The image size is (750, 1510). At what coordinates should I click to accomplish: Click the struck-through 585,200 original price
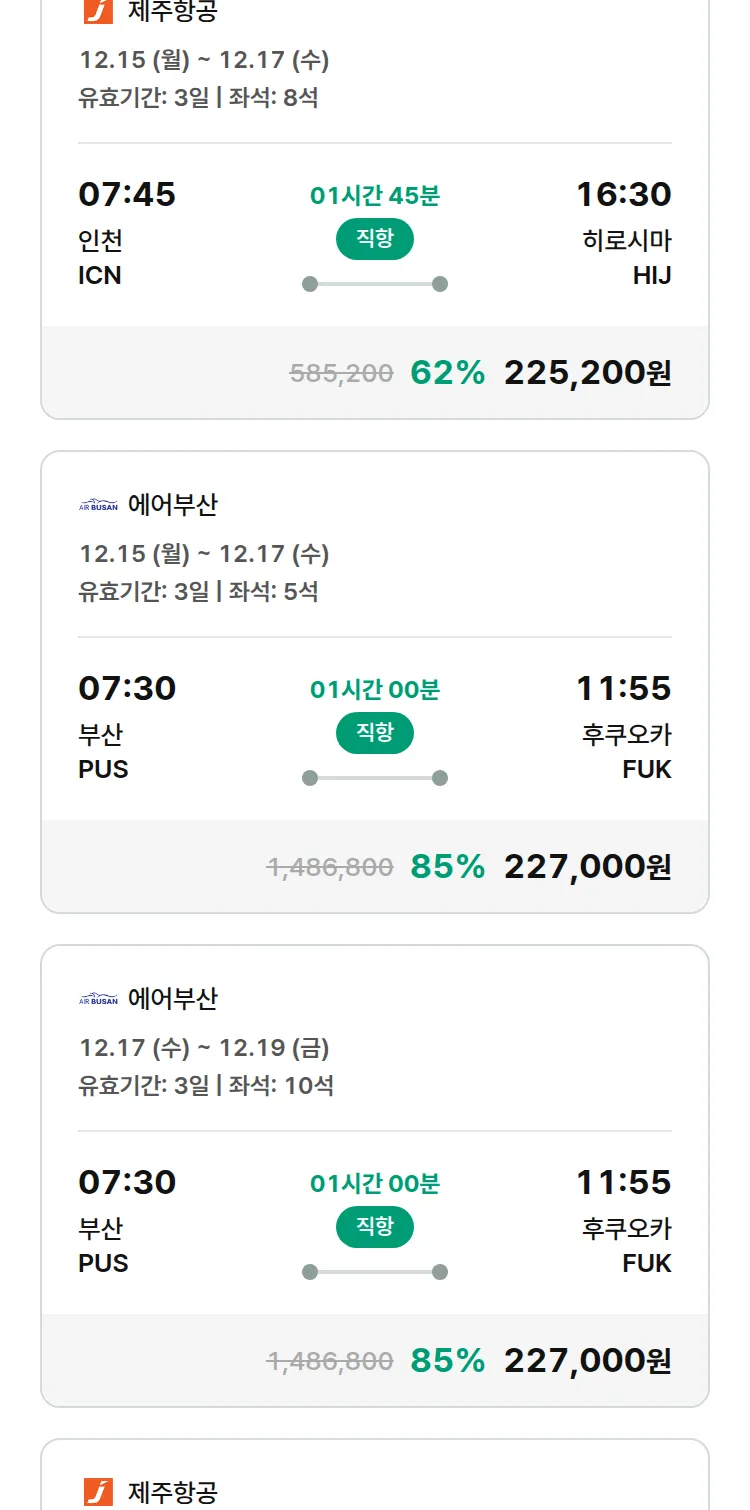(341, 374)
